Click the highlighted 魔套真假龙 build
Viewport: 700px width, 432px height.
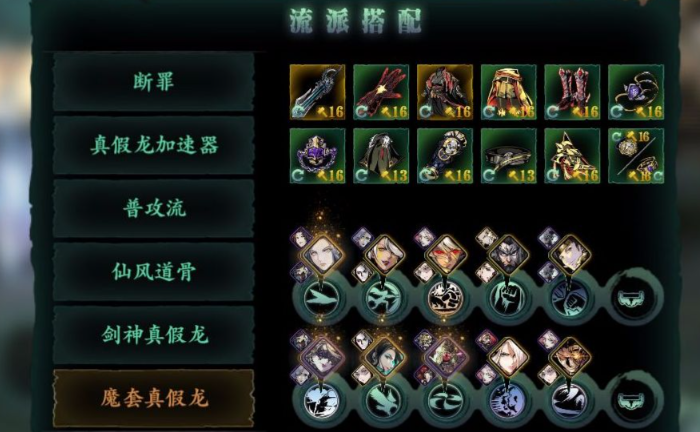[x=154, y=398]
